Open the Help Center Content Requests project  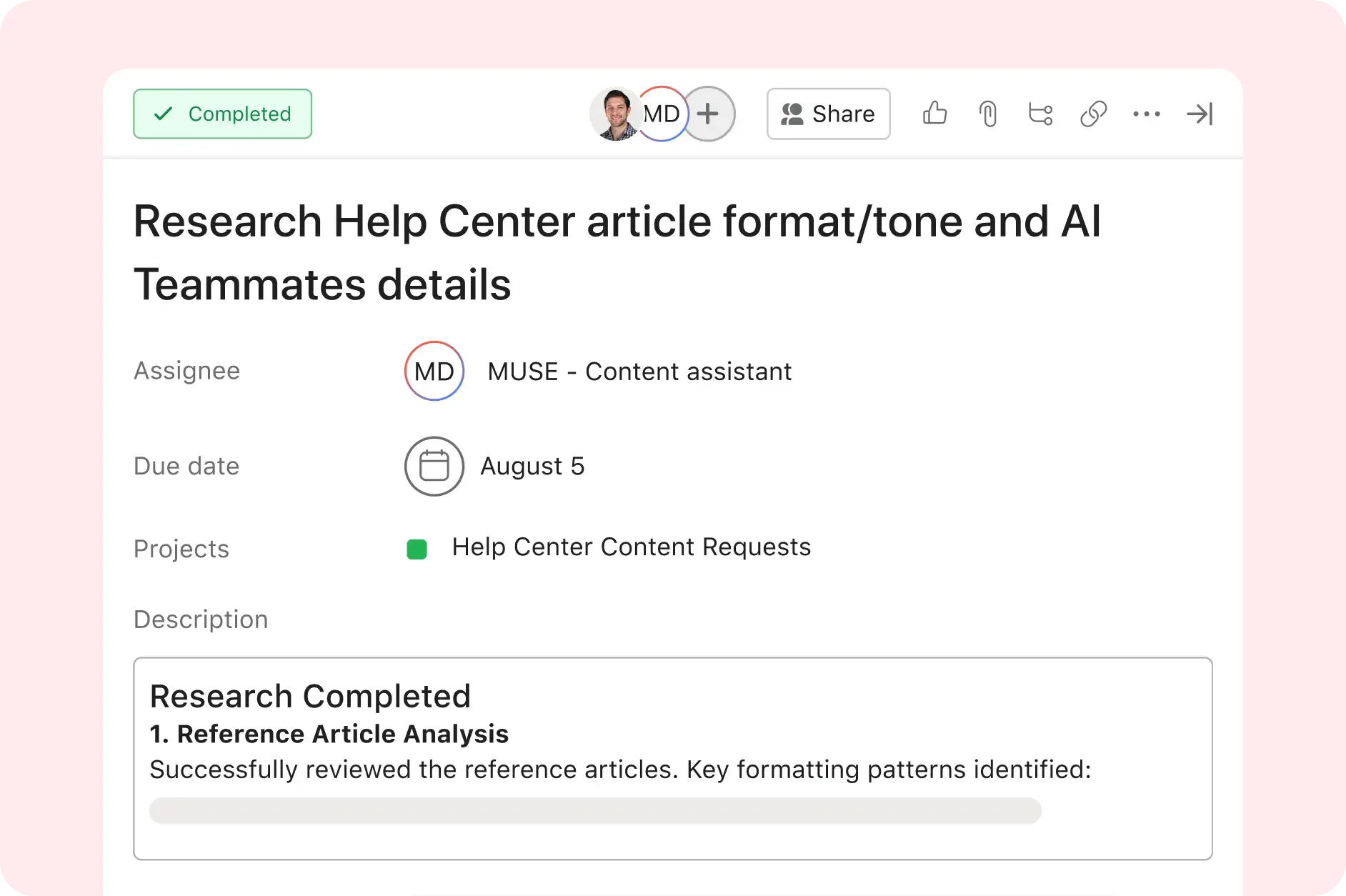click(x=630, y=547)
